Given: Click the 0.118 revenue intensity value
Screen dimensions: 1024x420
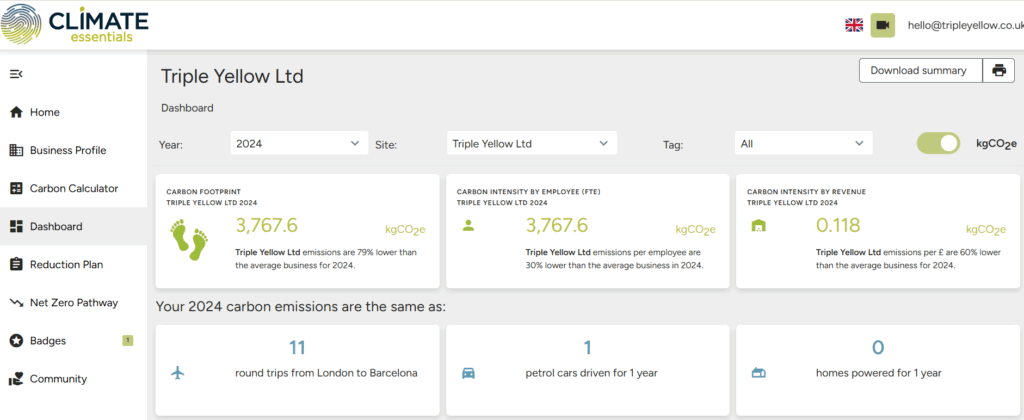Looking at the screenshot, I should click(838, 225).
